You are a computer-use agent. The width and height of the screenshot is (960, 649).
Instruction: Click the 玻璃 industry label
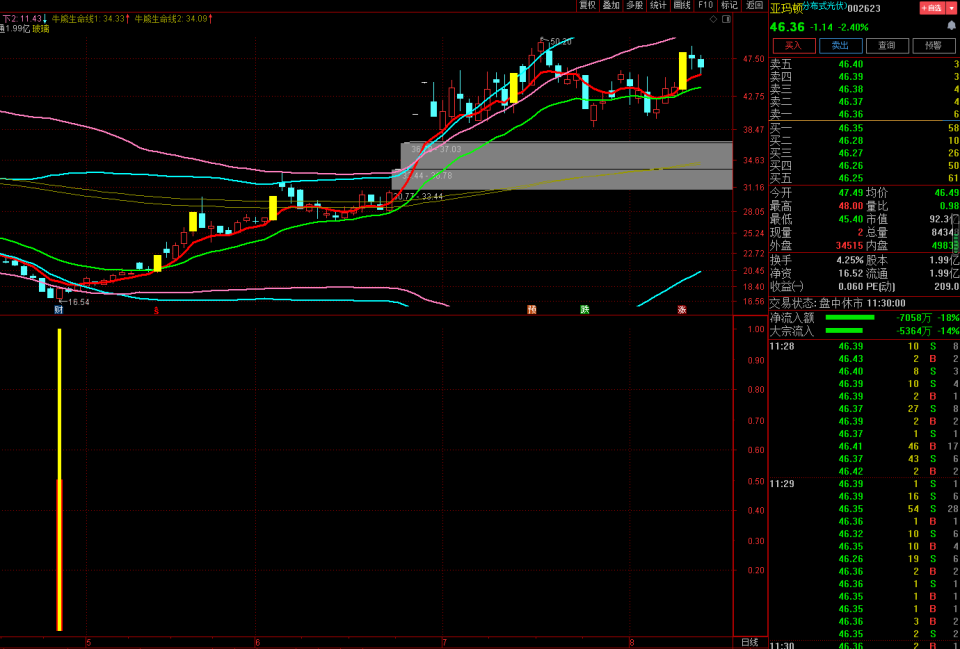tap(40, 28)
